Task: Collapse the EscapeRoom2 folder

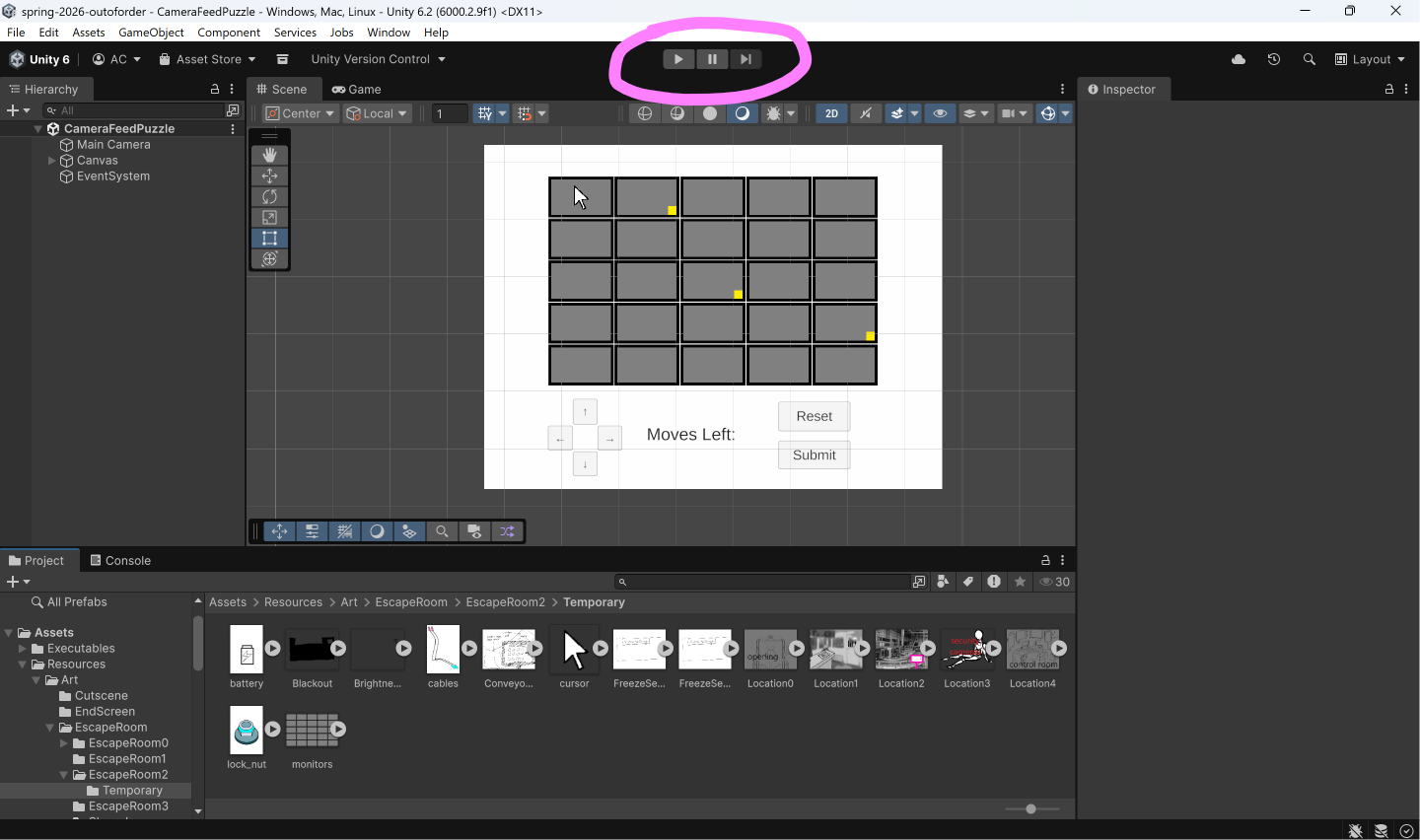Action: coord(64,775)
